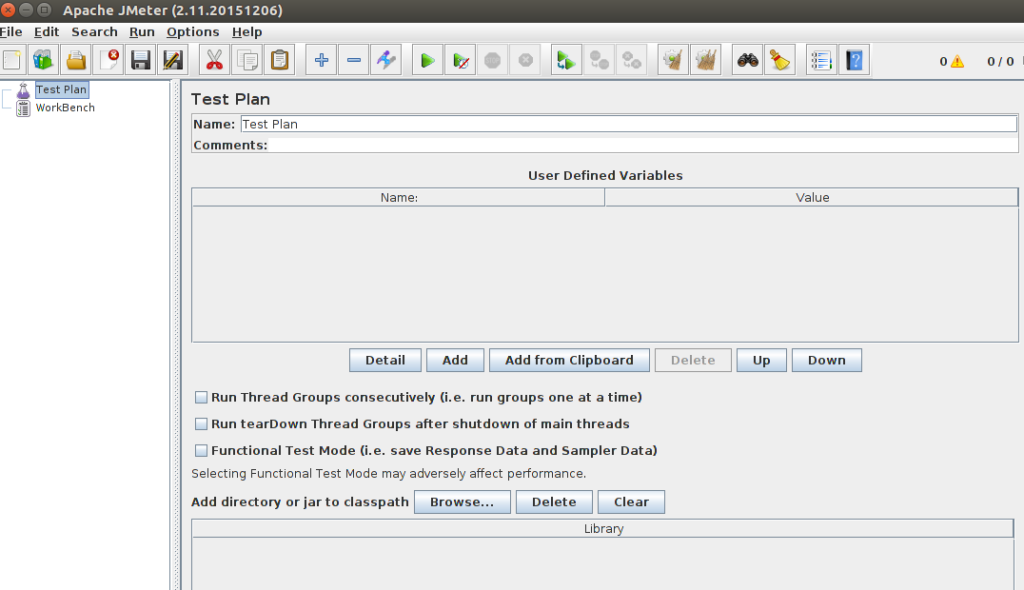Click the 0 / 0 thread count indicator
This screenshot has height=590, width=1024.
point(1000,61)
